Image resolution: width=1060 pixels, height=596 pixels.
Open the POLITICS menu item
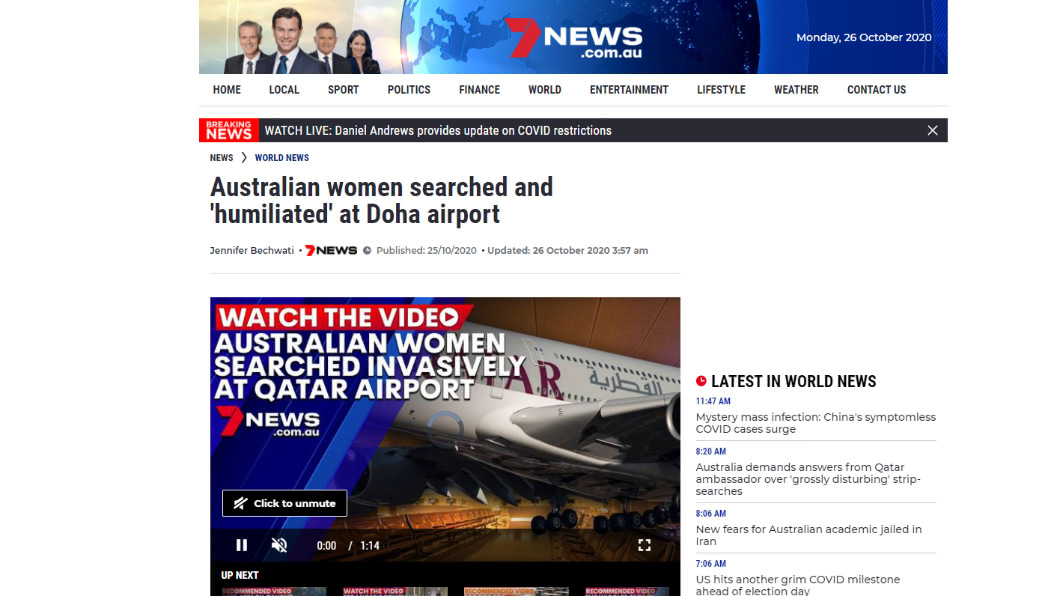(x=408, y=90)
